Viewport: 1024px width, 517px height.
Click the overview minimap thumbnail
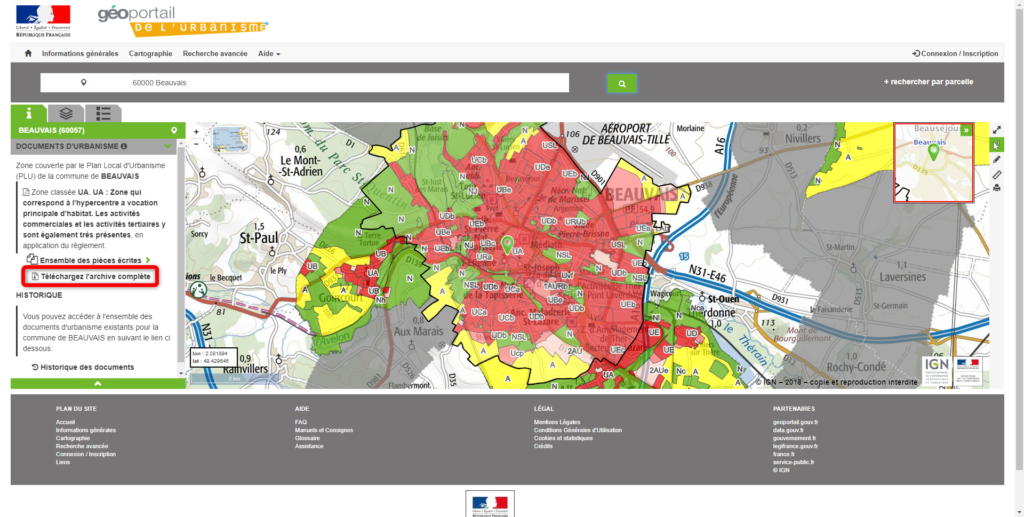click(933, 163)
